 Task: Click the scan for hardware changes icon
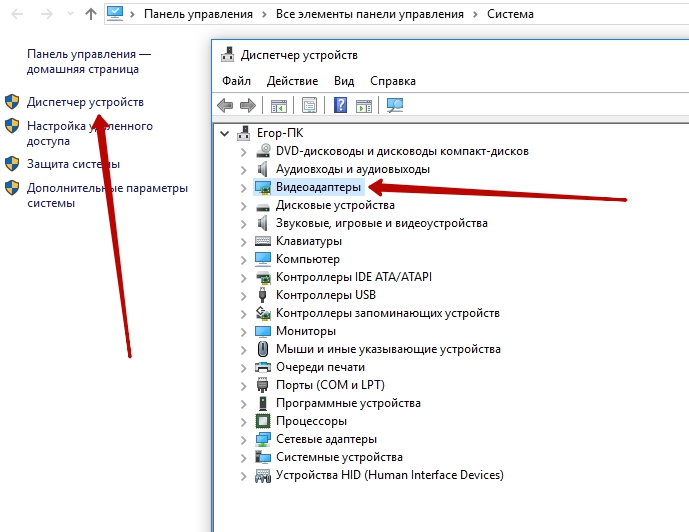(395, 105)
